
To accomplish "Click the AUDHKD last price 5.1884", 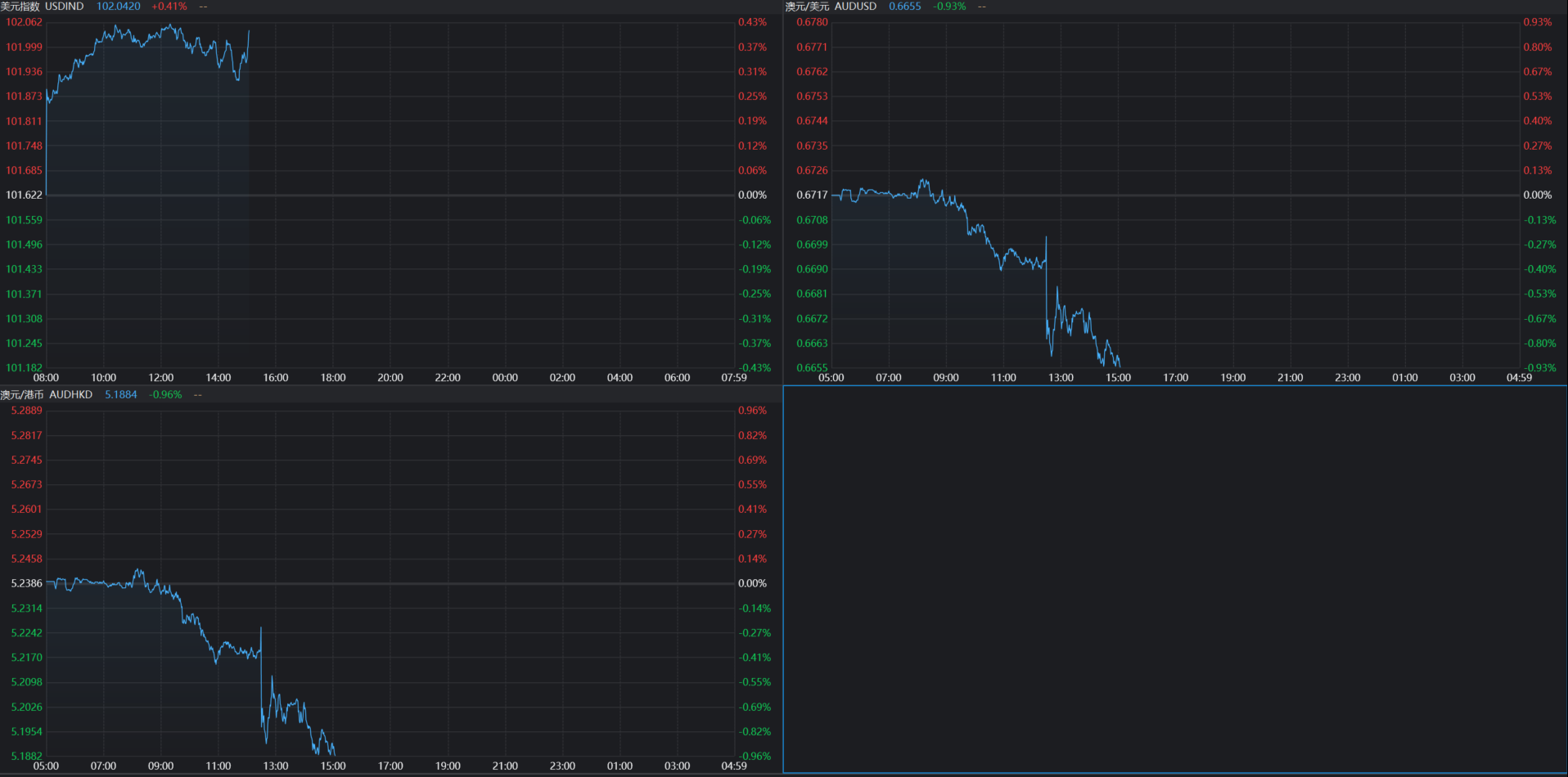I will (x=121, y=395).
